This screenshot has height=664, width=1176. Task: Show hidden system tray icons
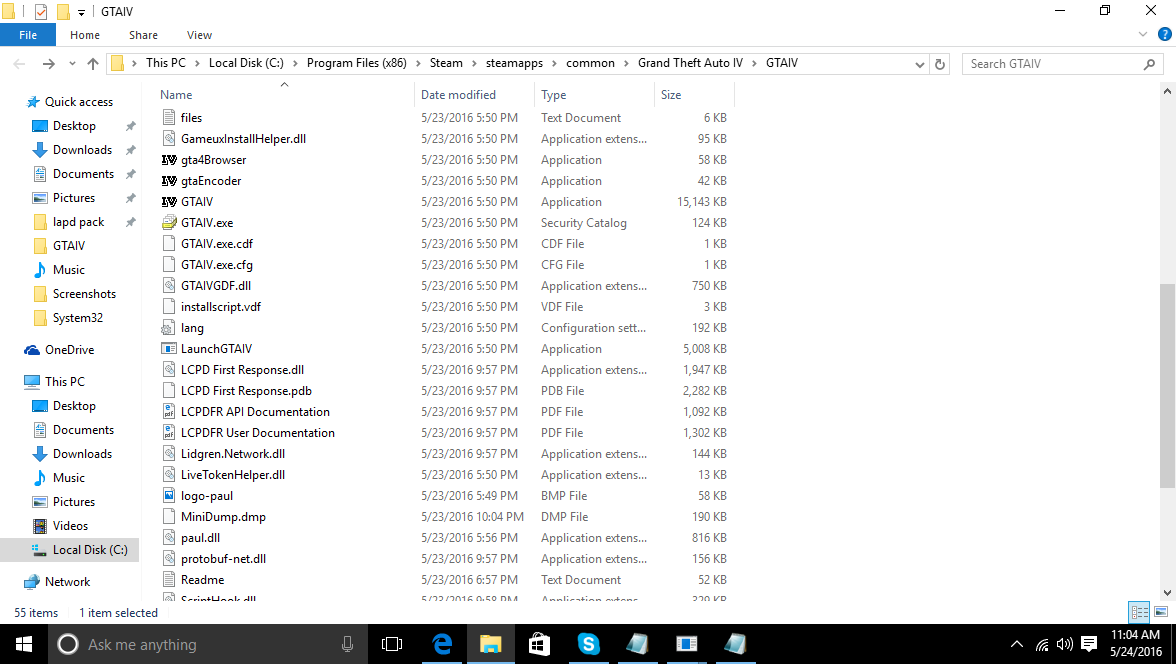pyautogui.click(x=1016, y=644)
